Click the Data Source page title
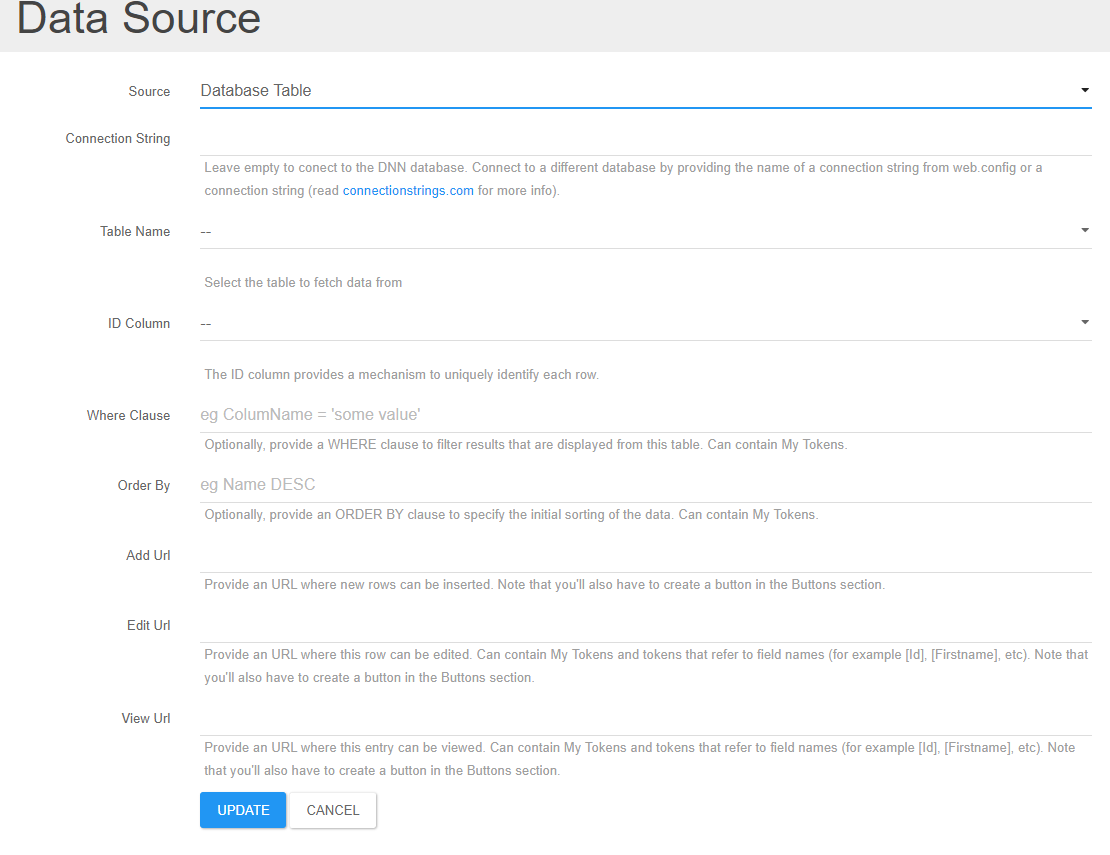 pos(137,20)
